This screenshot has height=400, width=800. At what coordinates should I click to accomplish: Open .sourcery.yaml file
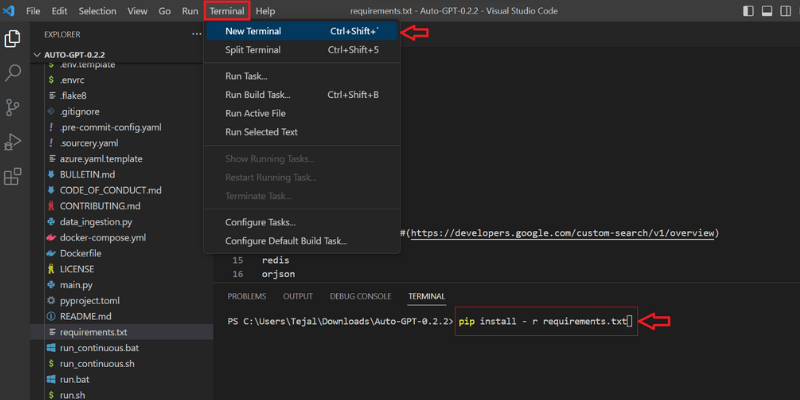pos(89,143)
